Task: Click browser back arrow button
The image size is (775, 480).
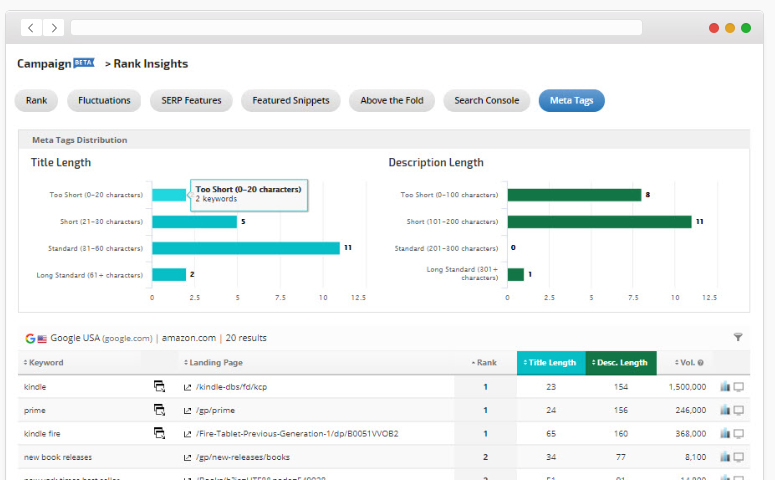Action: (32, 28)
